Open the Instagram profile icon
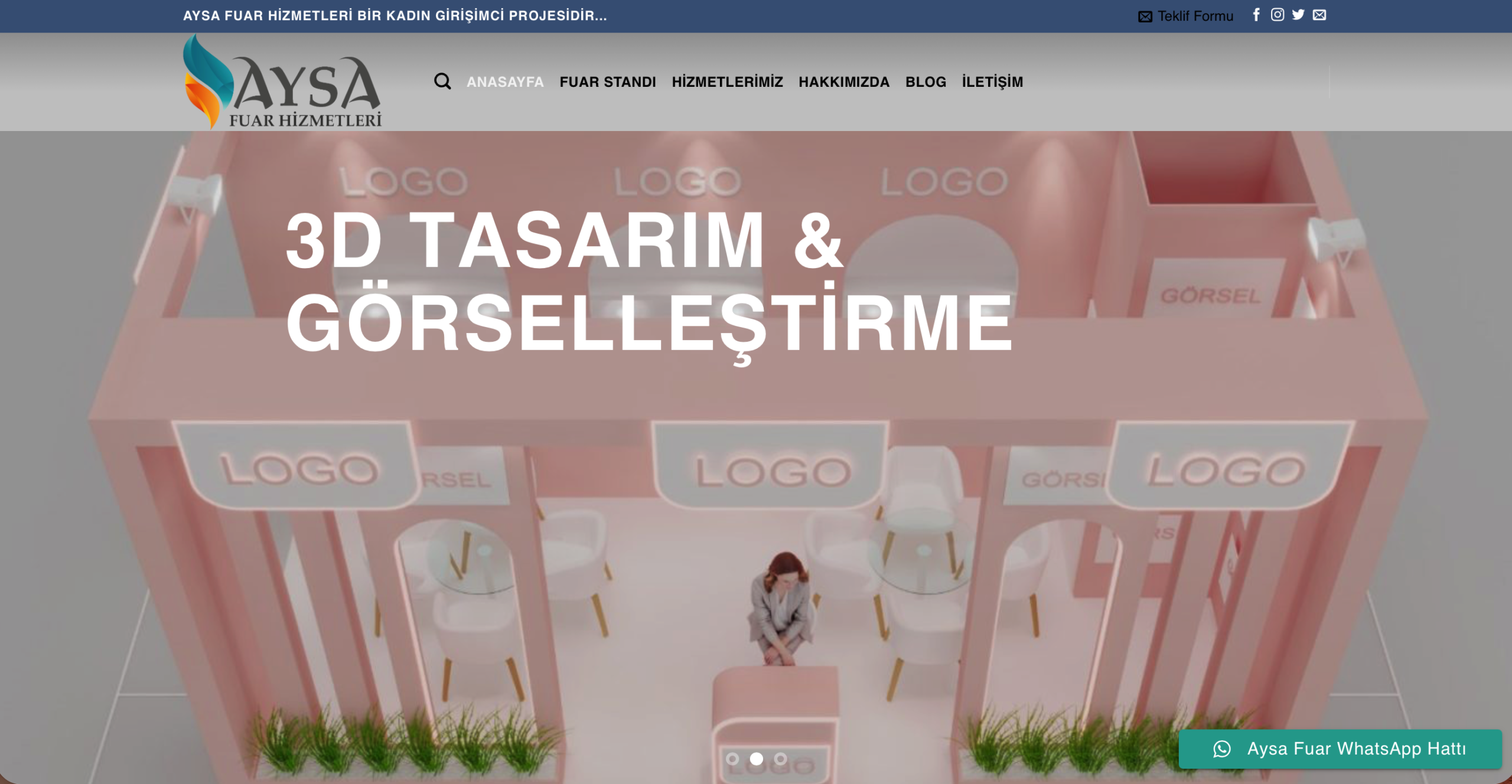The height and width of the screenshot is (784, 1512). click(x=1277, y=15)
